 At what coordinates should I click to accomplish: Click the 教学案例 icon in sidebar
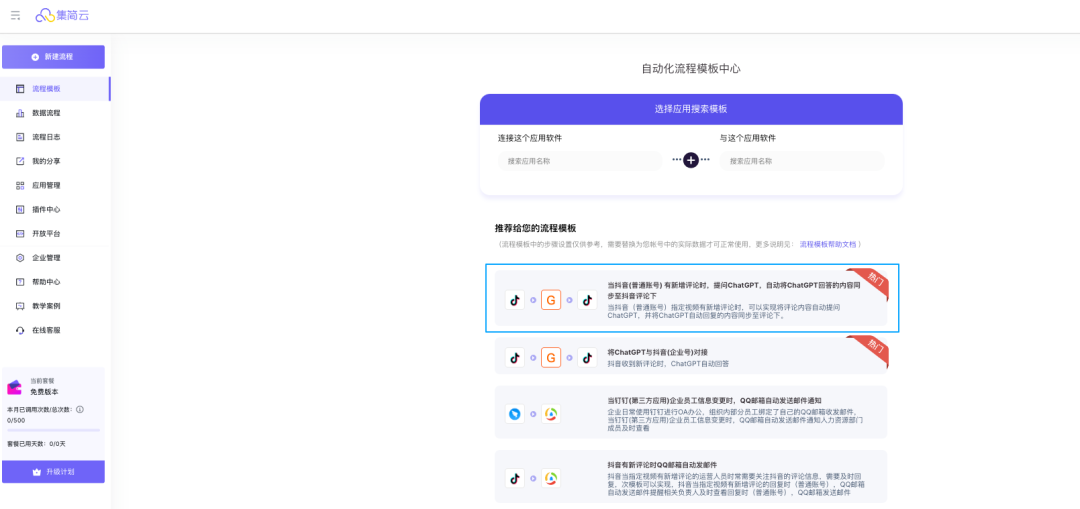pos(20,306)
